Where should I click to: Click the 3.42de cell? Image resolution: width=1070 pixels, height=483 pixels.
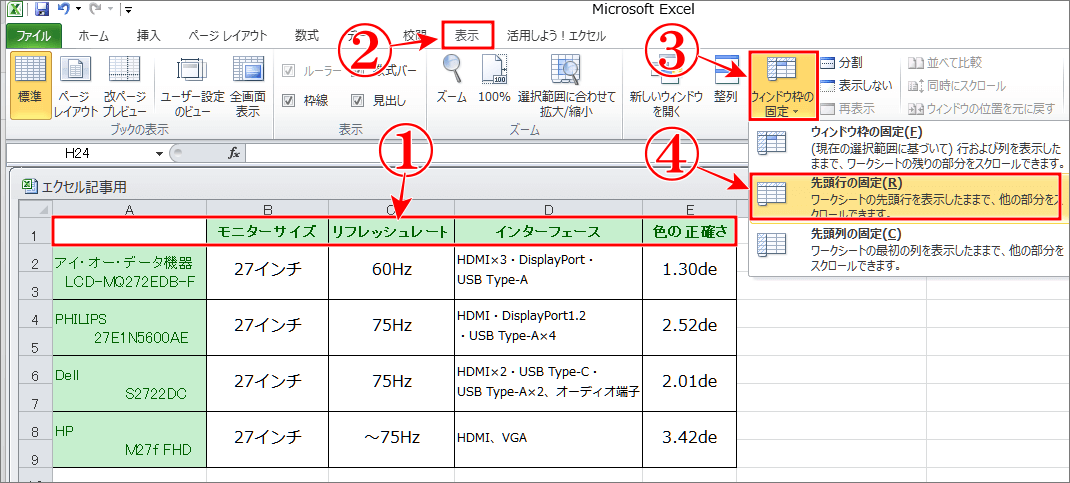point(689,437)
